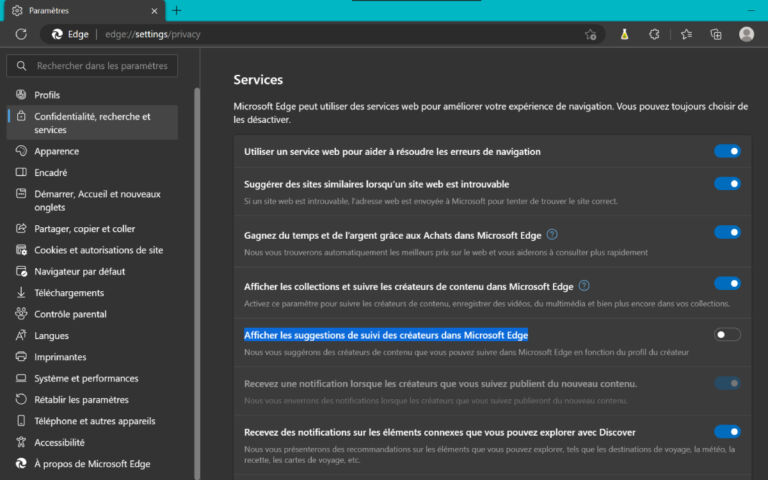Toggle notifications for creators' new content
The image size is (768, 480).
pos(727,383)
